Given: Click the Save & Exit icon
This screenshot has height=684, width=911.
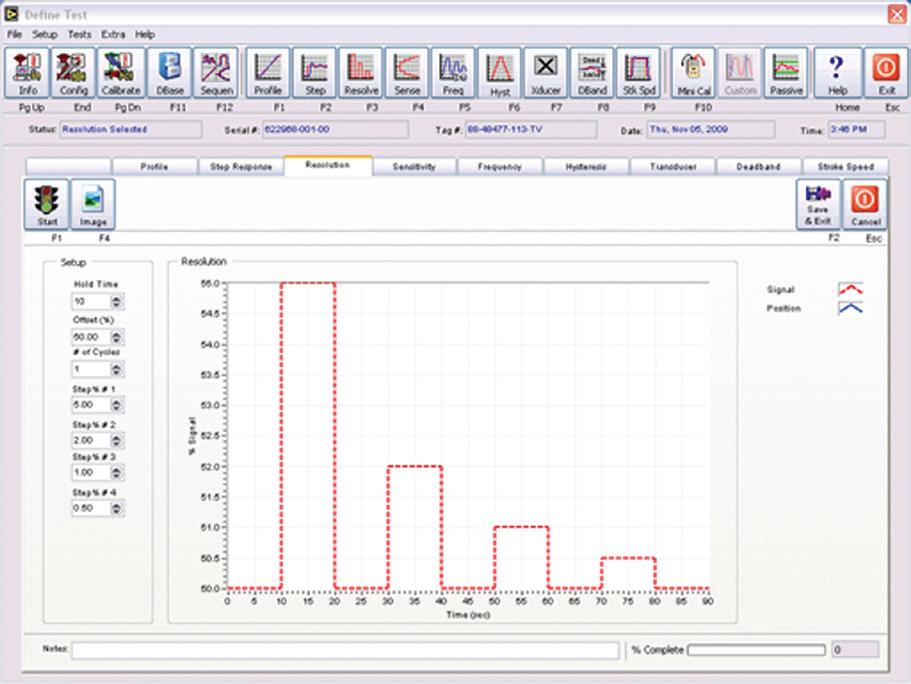Looking at the screenshot, I should pos(818,204).
